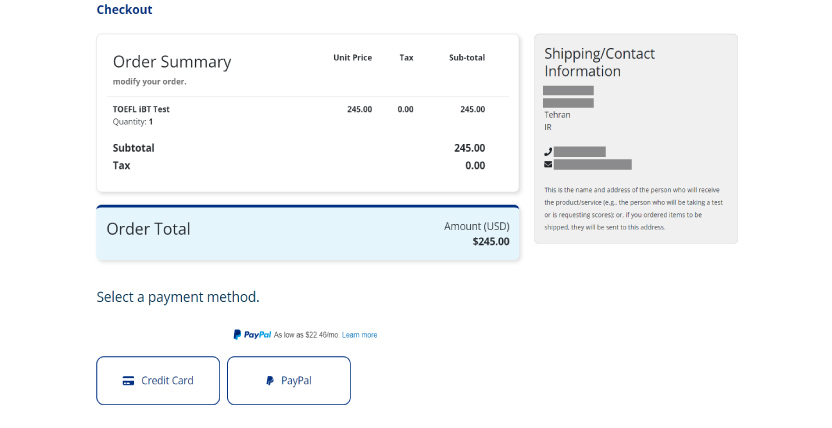Image resolution: width=832 pixels, height=428 pixels.
Task: Select the TOEFL iBT Test item name
Action: click(141, 109)
